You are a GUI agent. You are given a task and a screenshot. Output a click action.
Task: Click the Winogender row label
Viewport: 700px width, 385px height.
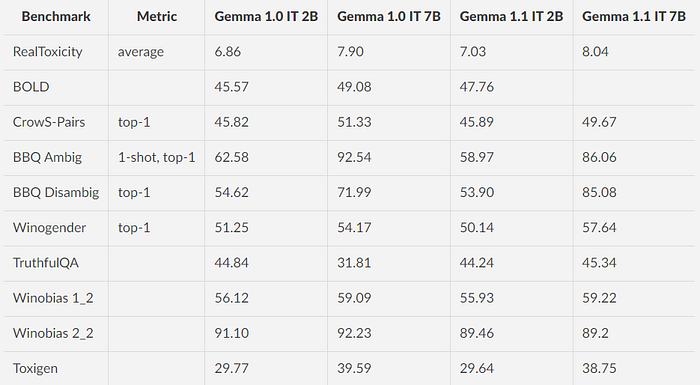[x=50, y=228]
